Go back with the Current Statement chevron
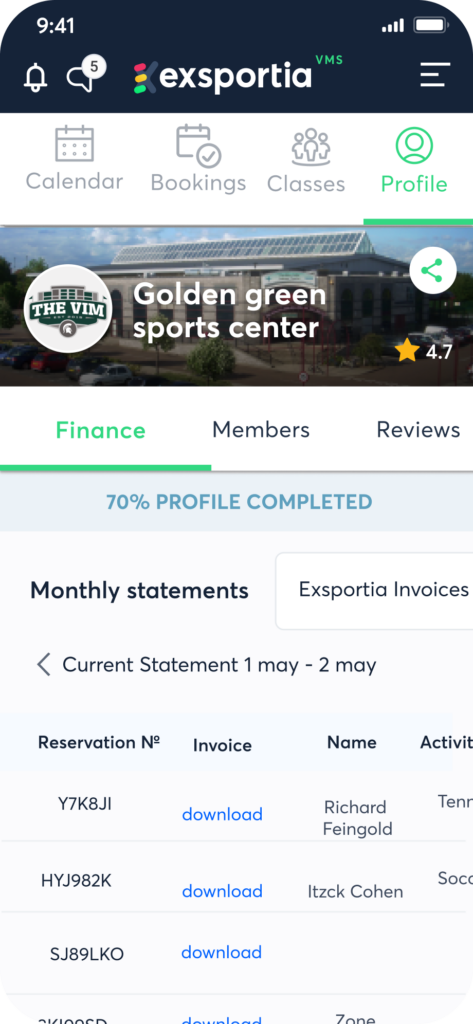The height and width of the screenshot is (1024, 473). coord(44,665)
